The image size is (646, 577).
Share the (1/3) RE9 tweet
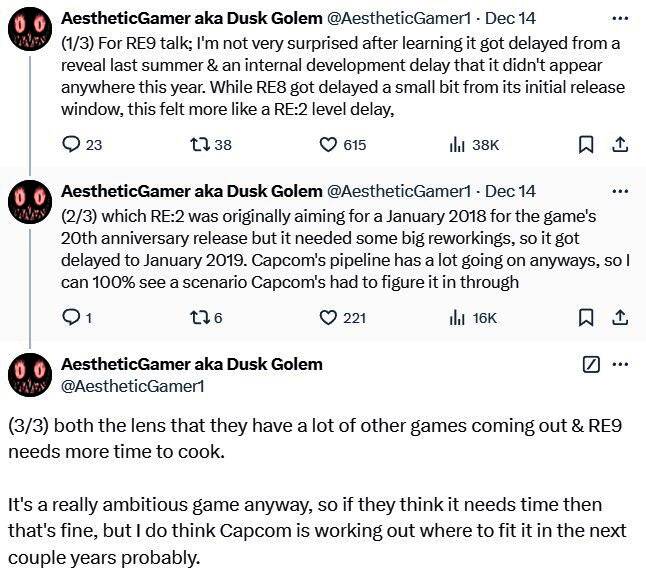620,145
